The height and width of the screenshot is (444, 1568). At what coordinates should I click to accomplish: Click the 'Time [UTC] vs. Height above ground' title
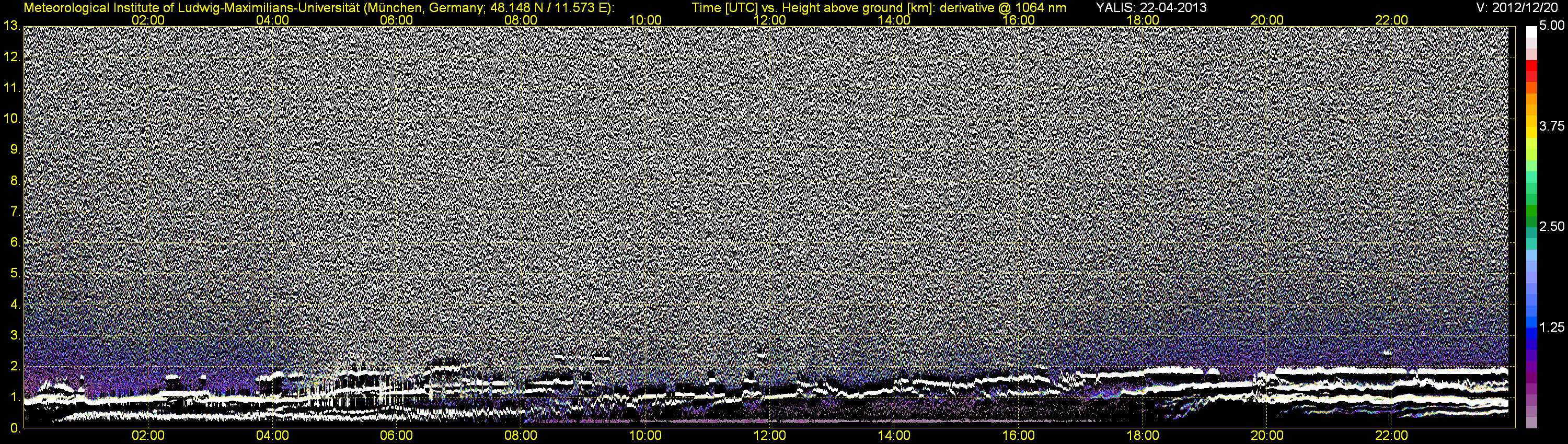[x=879, y=8]
